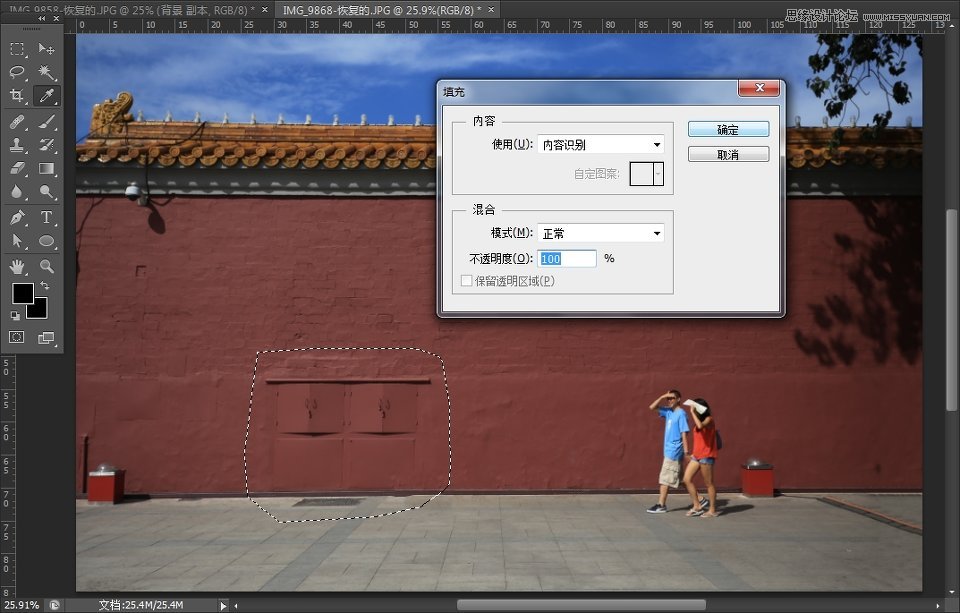Select the Rectangular Marquee tool
This screenshot has height=613, width=960.
[x=15, y=48]
